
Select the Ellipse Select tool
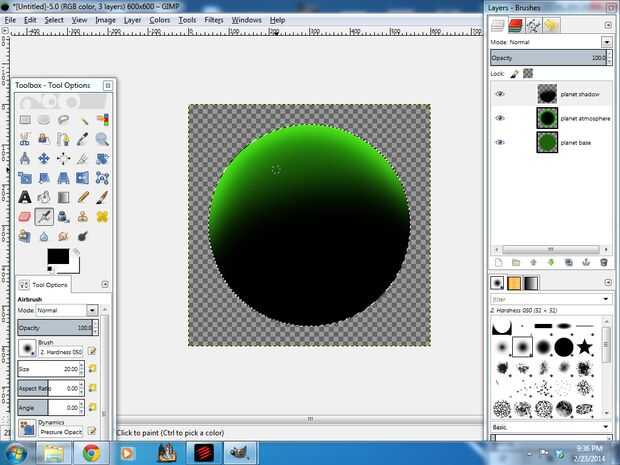[44, 119]
